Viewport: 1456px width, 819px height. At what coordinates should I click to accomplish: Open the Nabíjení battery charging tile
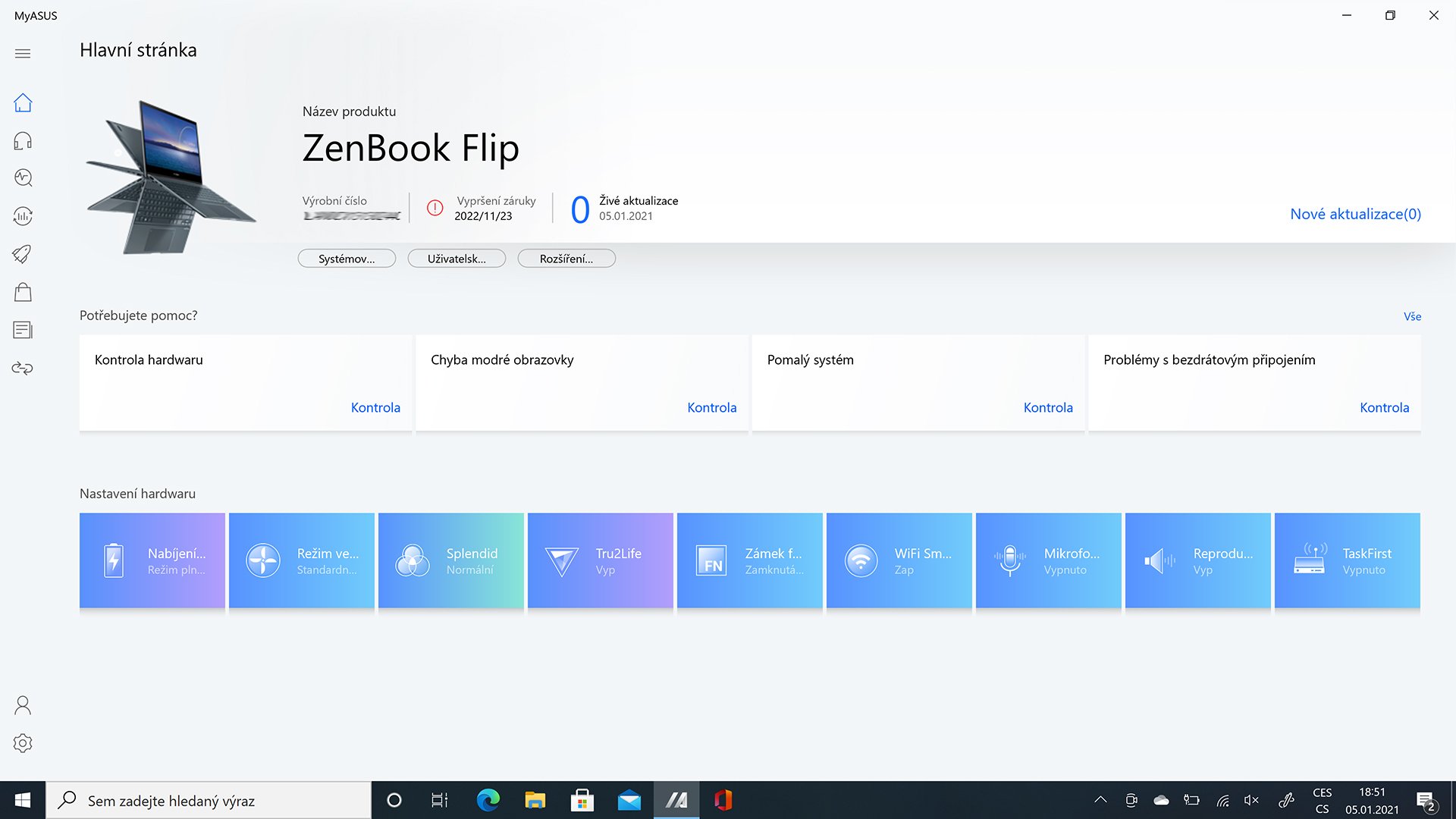pos(152,560)
